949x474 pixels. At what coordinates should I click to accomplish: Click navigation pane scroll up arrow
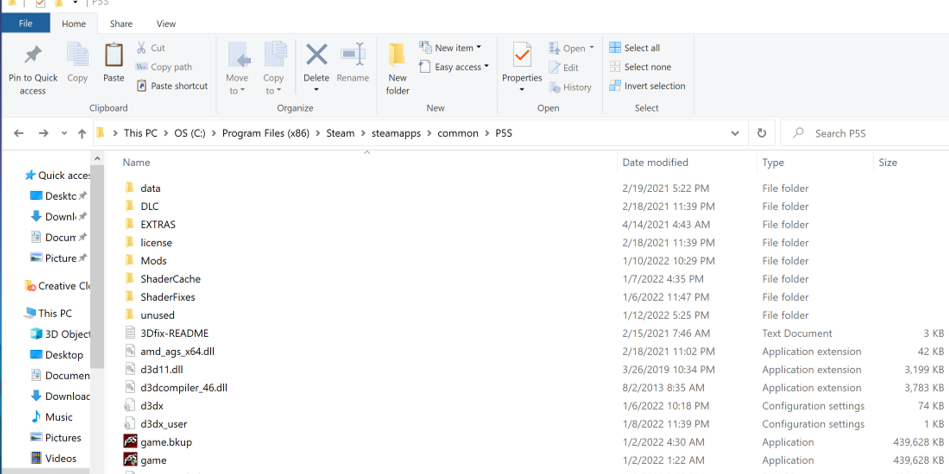pos(97,159)
